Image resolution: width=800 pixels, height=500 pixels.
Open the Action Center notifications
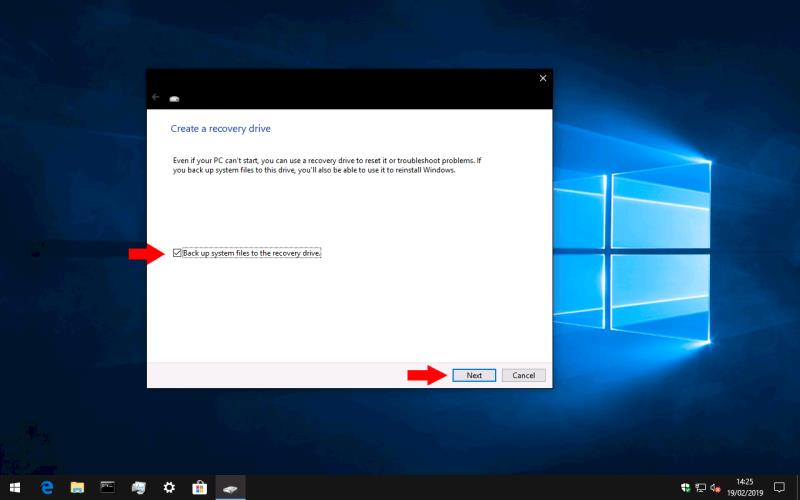[x=779, y=488]
